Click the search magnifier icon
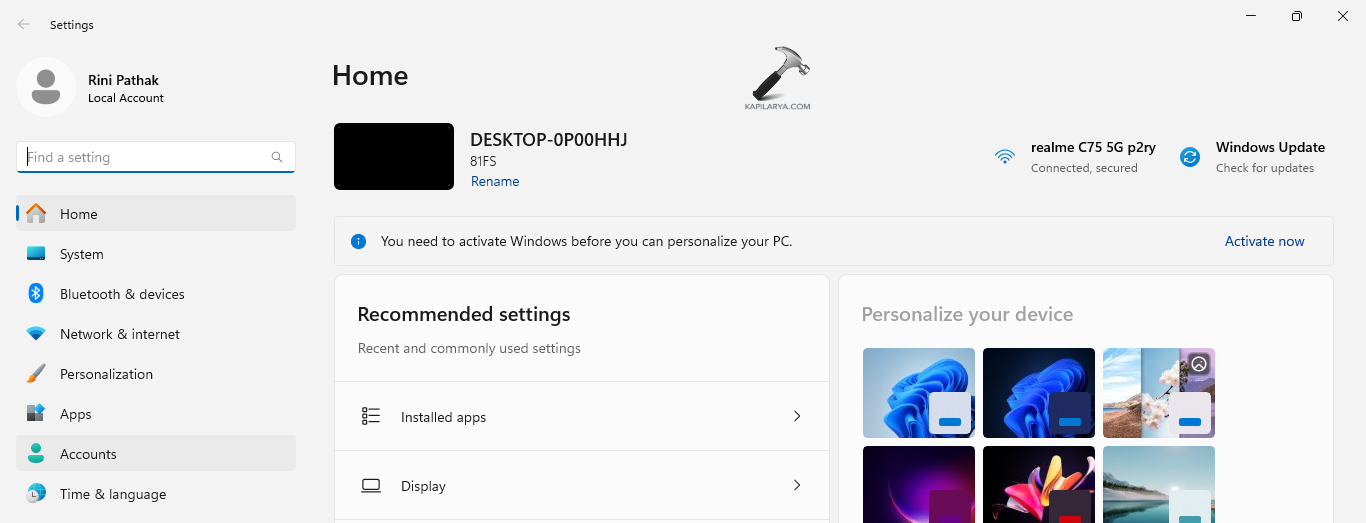 tap(277, 157)
